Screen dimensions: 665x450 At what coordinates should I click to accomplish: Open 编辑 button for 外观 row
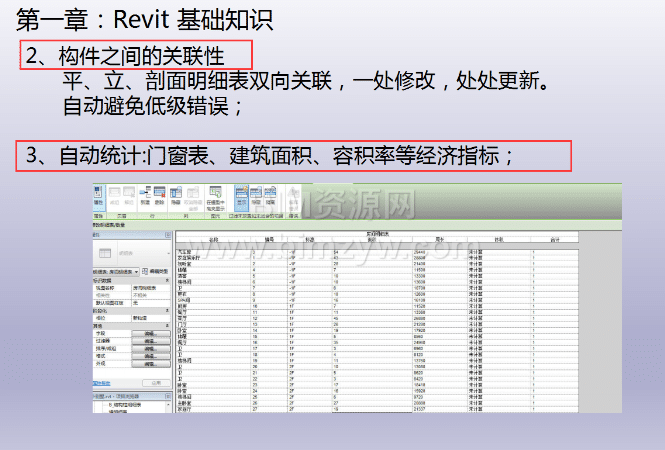[x=151, y=364]
